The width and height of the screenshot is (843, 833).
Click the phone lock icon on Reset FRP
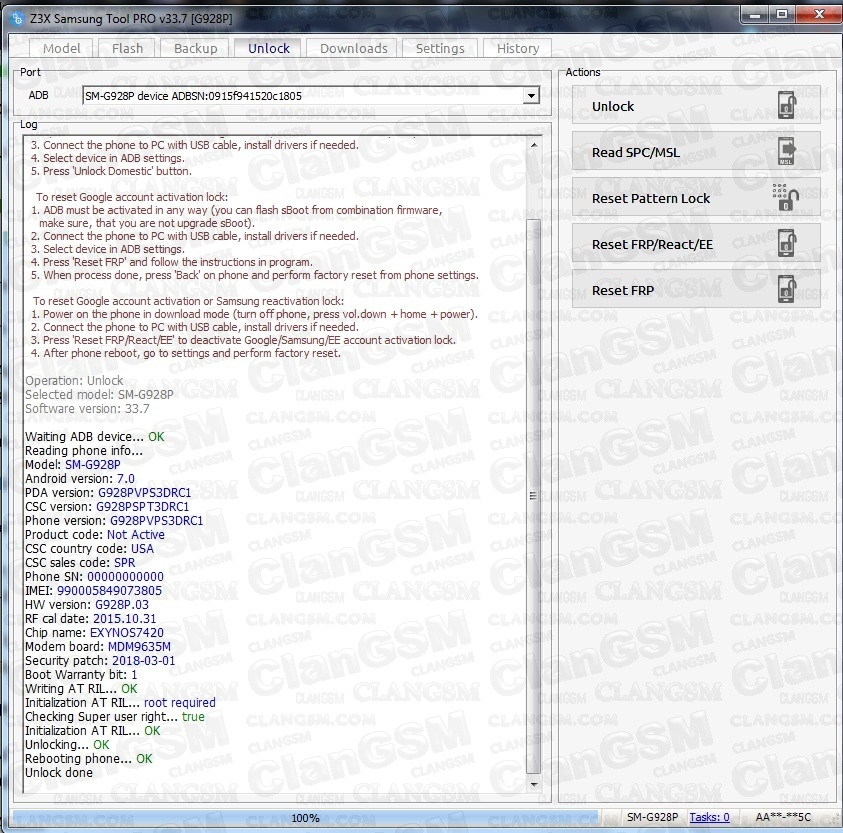click(787, 289)
